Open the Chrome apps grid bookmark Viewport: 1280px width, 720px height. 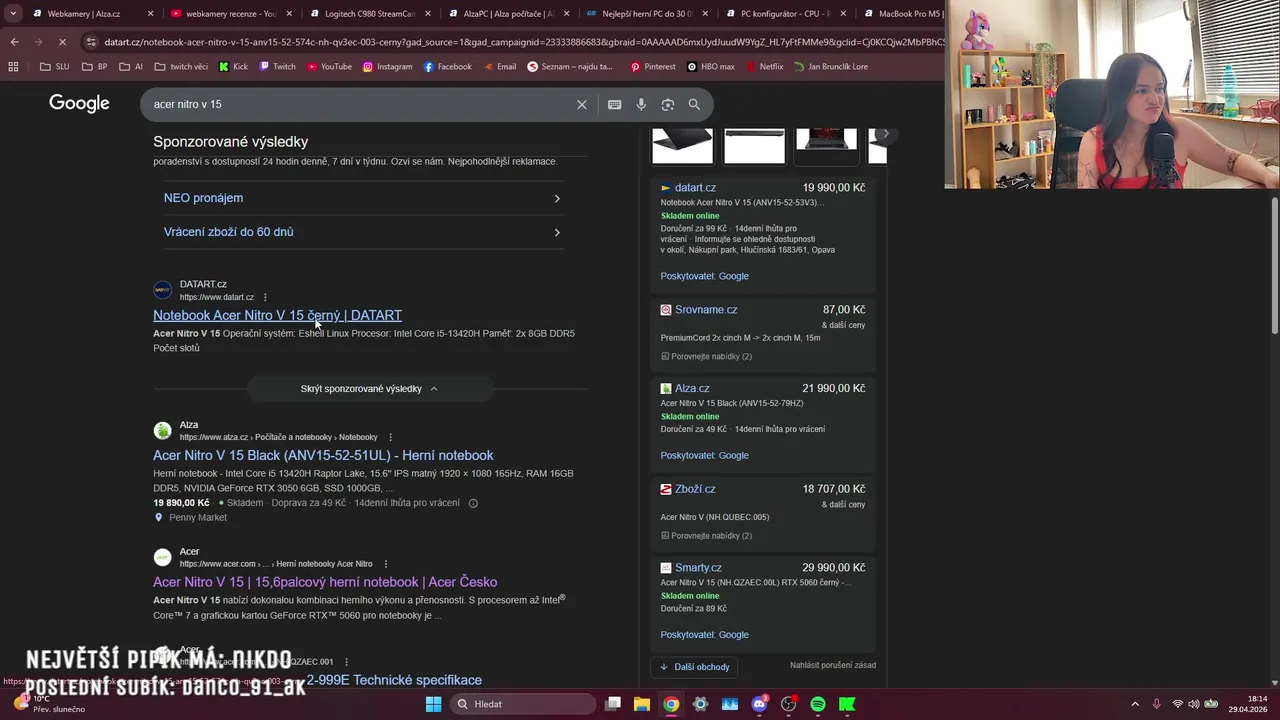(13, 67)
